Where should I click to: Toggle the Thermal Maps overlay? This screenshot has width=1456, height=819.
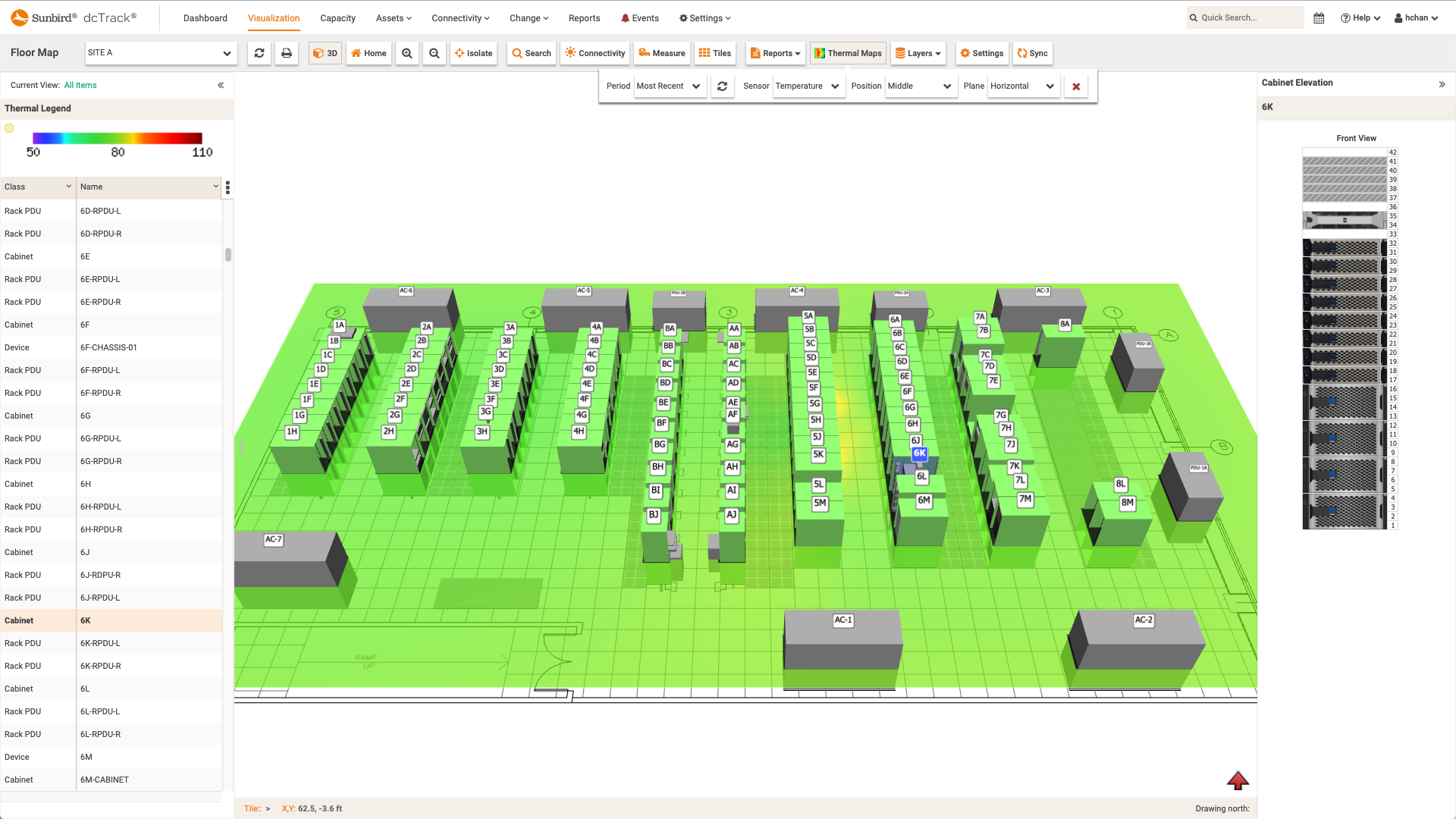848,53
